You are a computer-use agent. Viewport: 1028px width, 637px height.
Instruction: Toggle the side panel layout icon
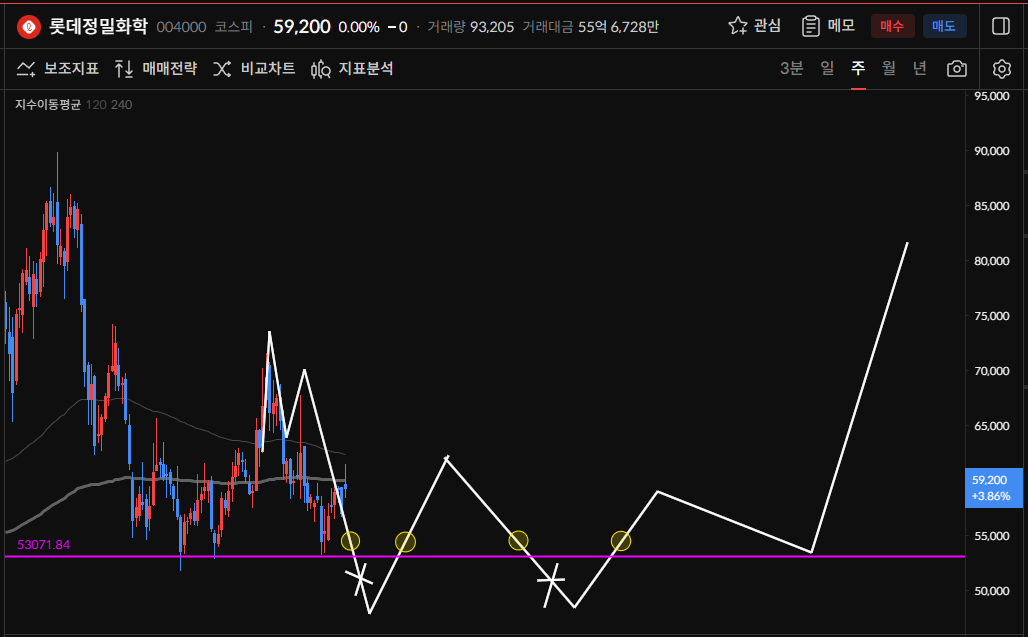click(1001, 26)
